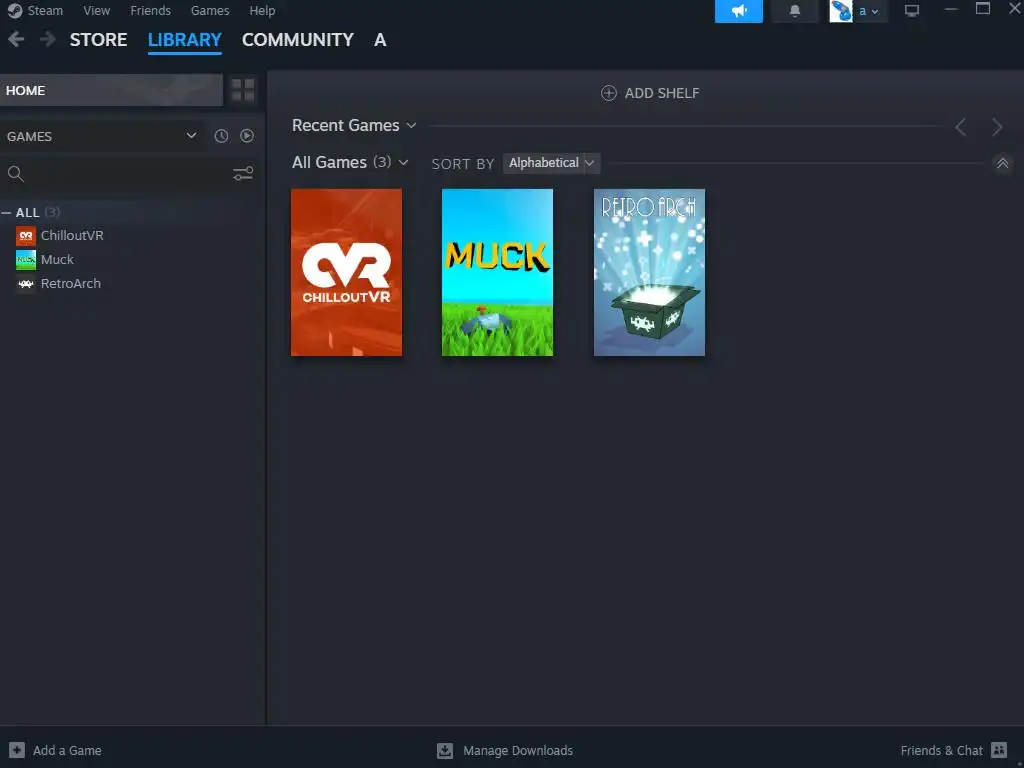Click the Steam logo icon in menu bar
1024x768 pixels.
click(x=15, y=10)
